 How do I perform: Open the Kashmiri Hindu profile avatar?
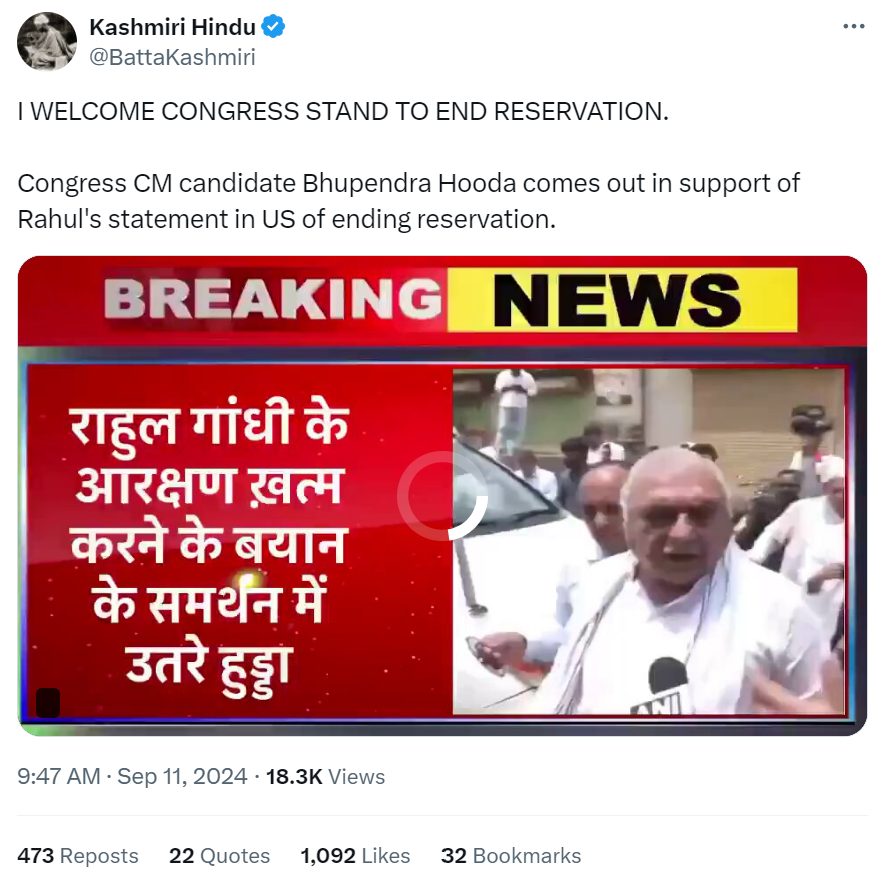(47, 41)
